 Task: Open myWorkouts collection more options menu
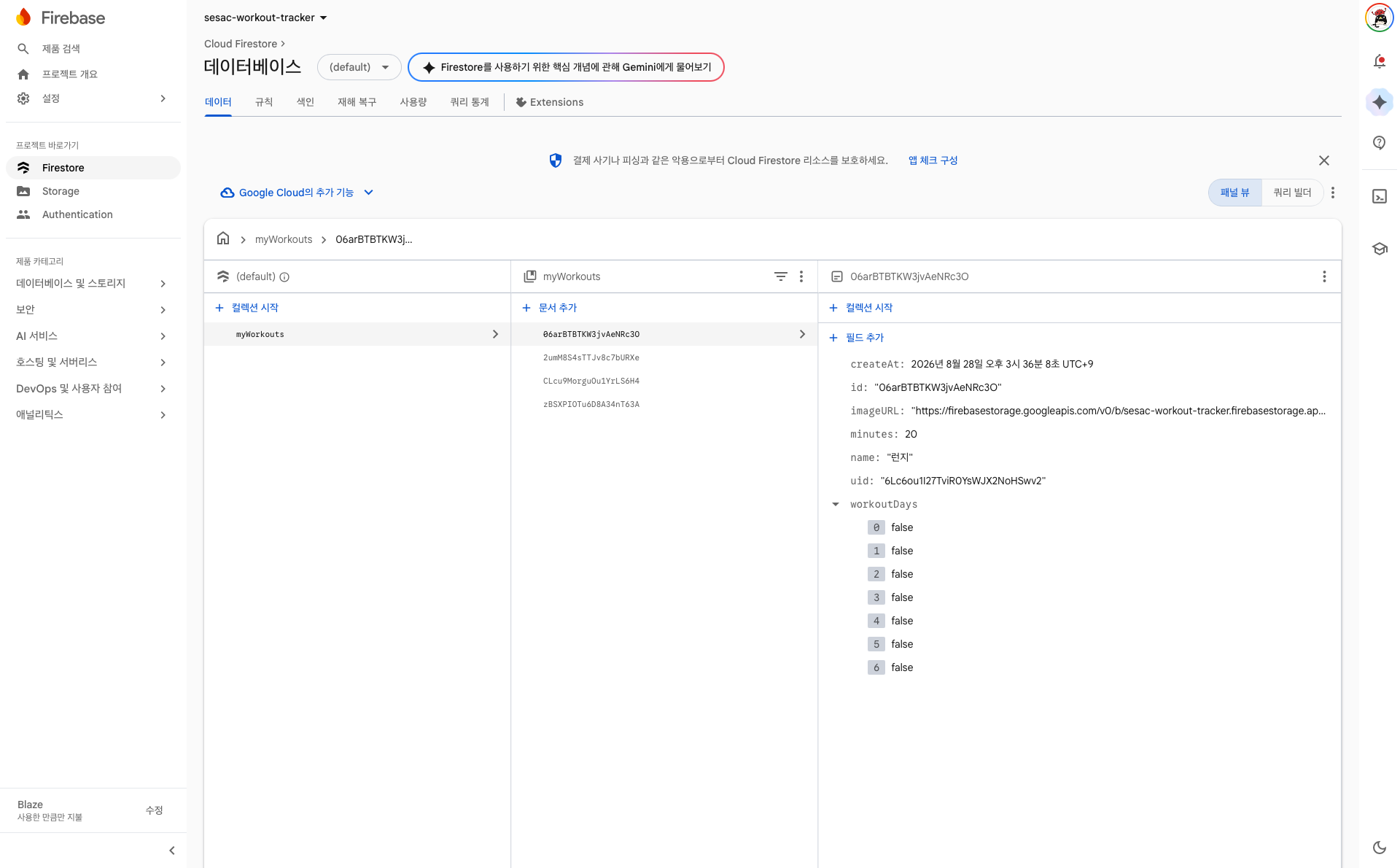point(801,276)
